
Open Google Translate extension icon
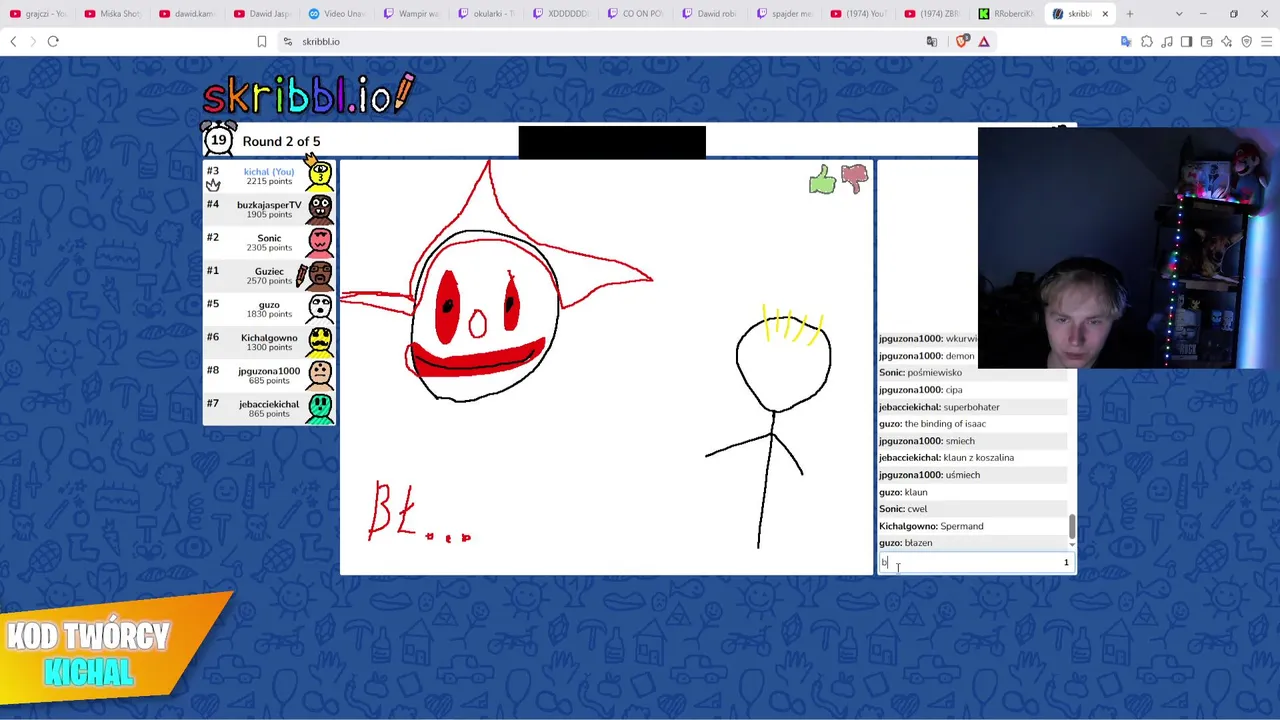1127,41
